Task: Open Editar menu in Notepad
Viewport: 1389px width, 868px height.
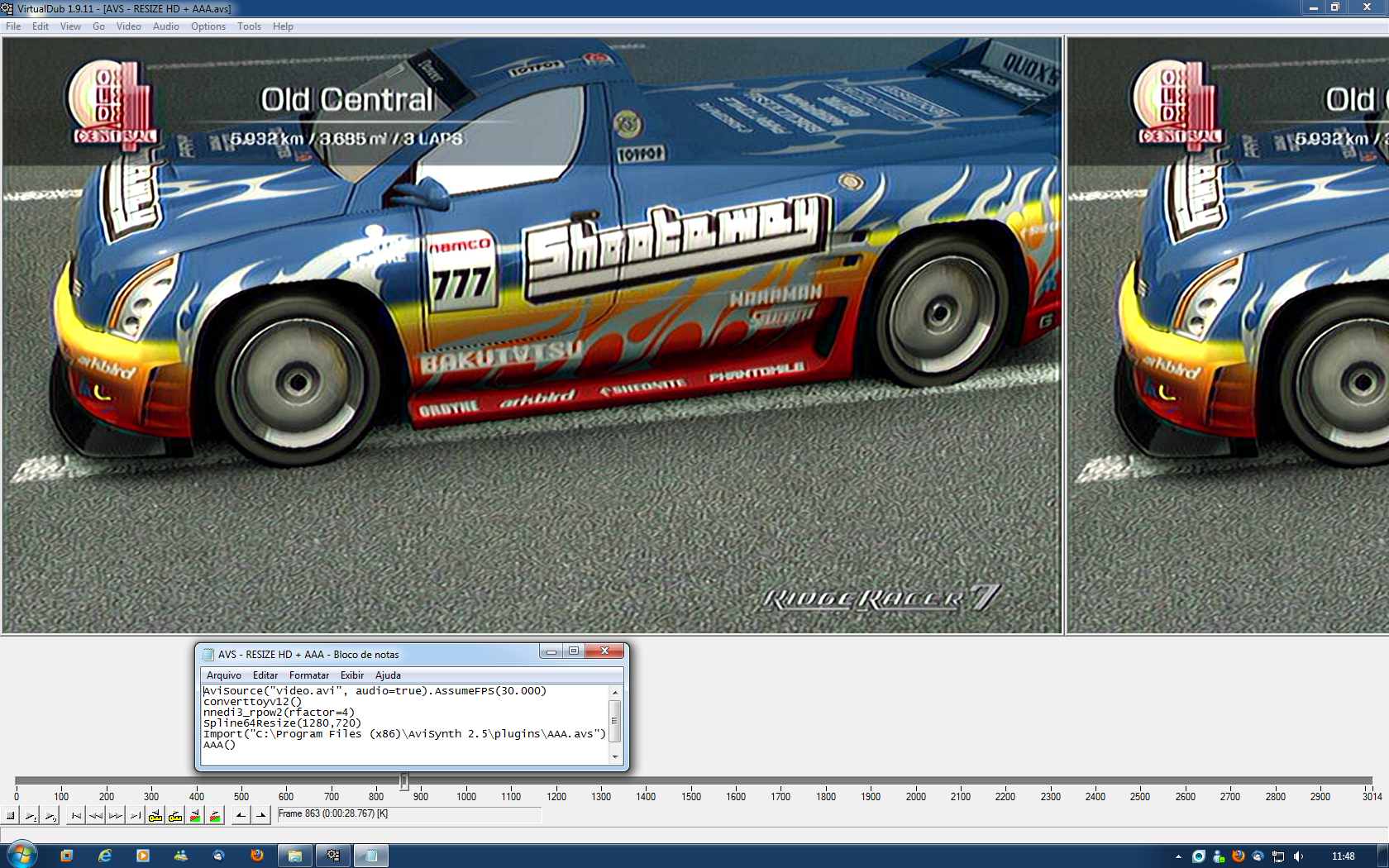Action: click(x=265, y=675)
